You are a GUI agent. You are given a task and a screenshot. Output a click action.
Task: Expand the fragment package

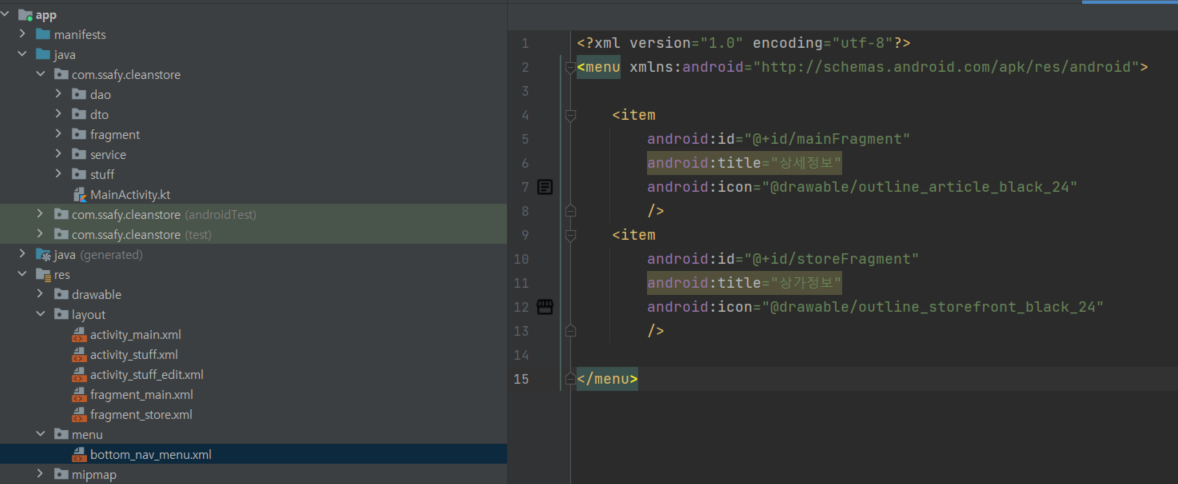(59, 135)
